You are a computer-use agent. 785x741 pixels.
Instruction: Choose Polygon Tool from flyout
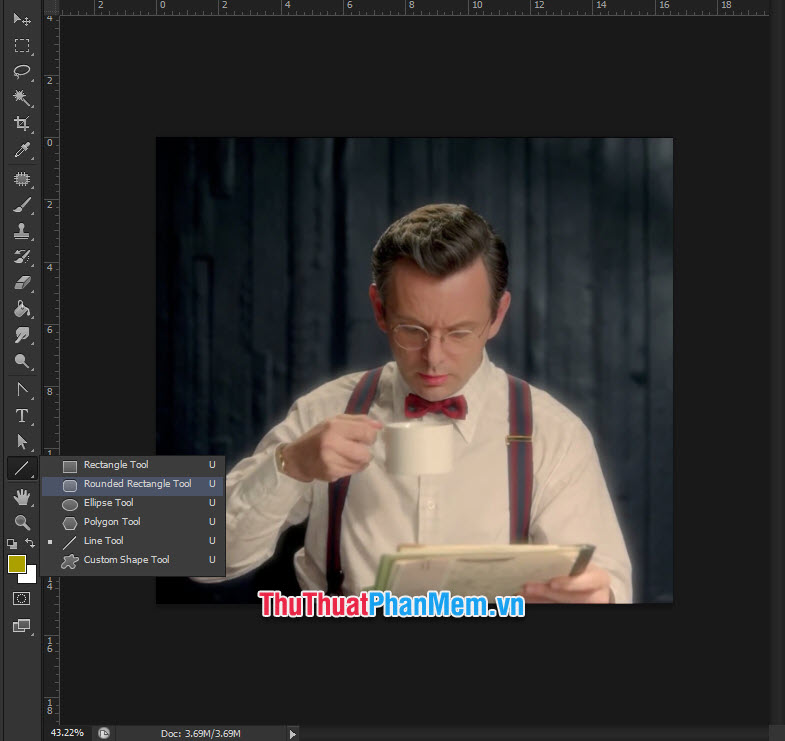click(133, 522)
